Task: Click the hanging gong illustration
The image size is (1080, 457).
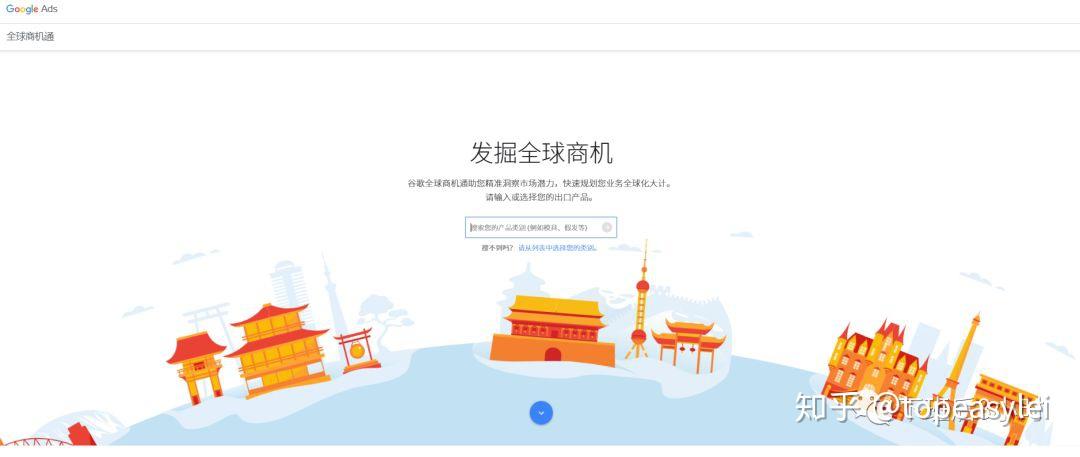Action: click(357, 351)
